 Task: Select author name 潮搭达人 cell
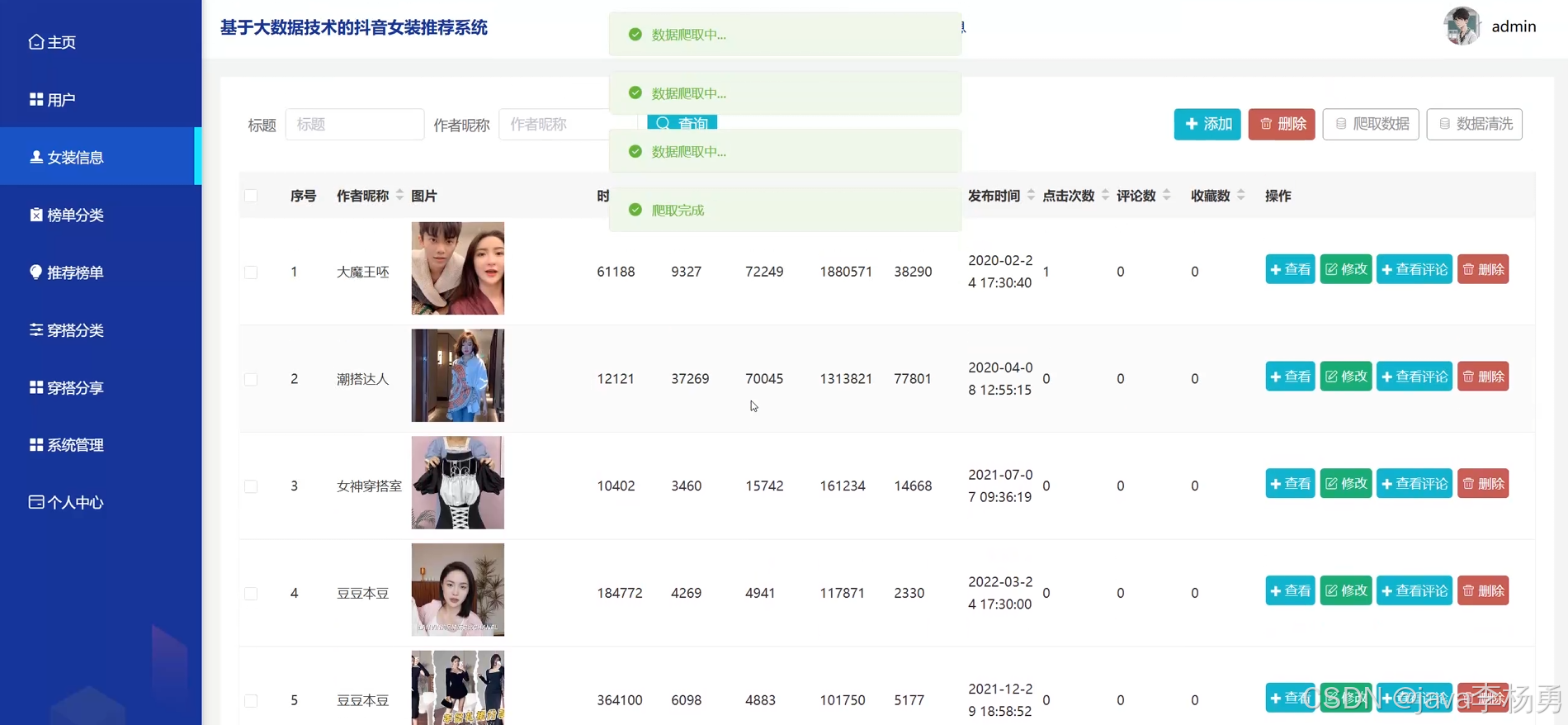pos(362,379)
